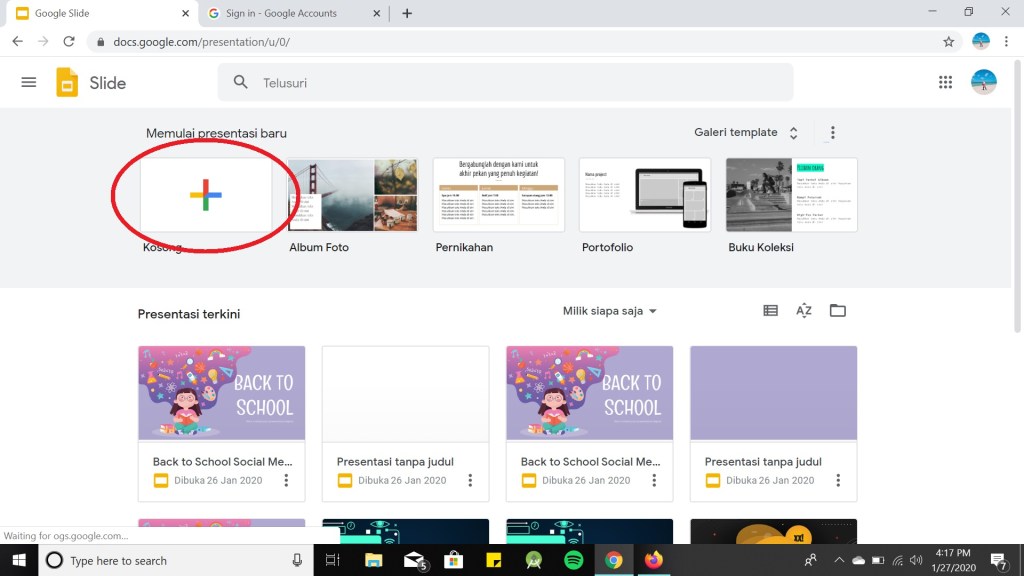The width and height of the screenshot is (1024, 576).
Task: Expand the Galeri template gallery
Action: coord(746,133)
